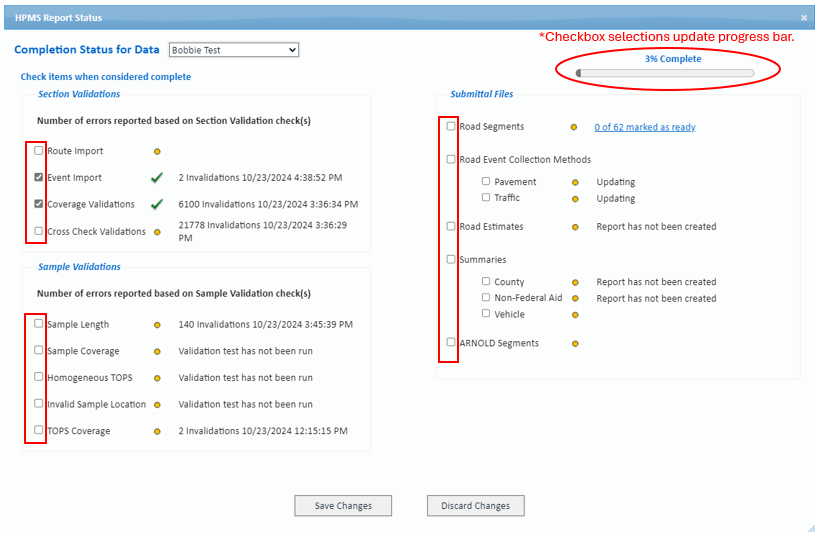The image size is (818, 542).
Task: Click the Discard Changes button
Action: click(x=476, y=505)
